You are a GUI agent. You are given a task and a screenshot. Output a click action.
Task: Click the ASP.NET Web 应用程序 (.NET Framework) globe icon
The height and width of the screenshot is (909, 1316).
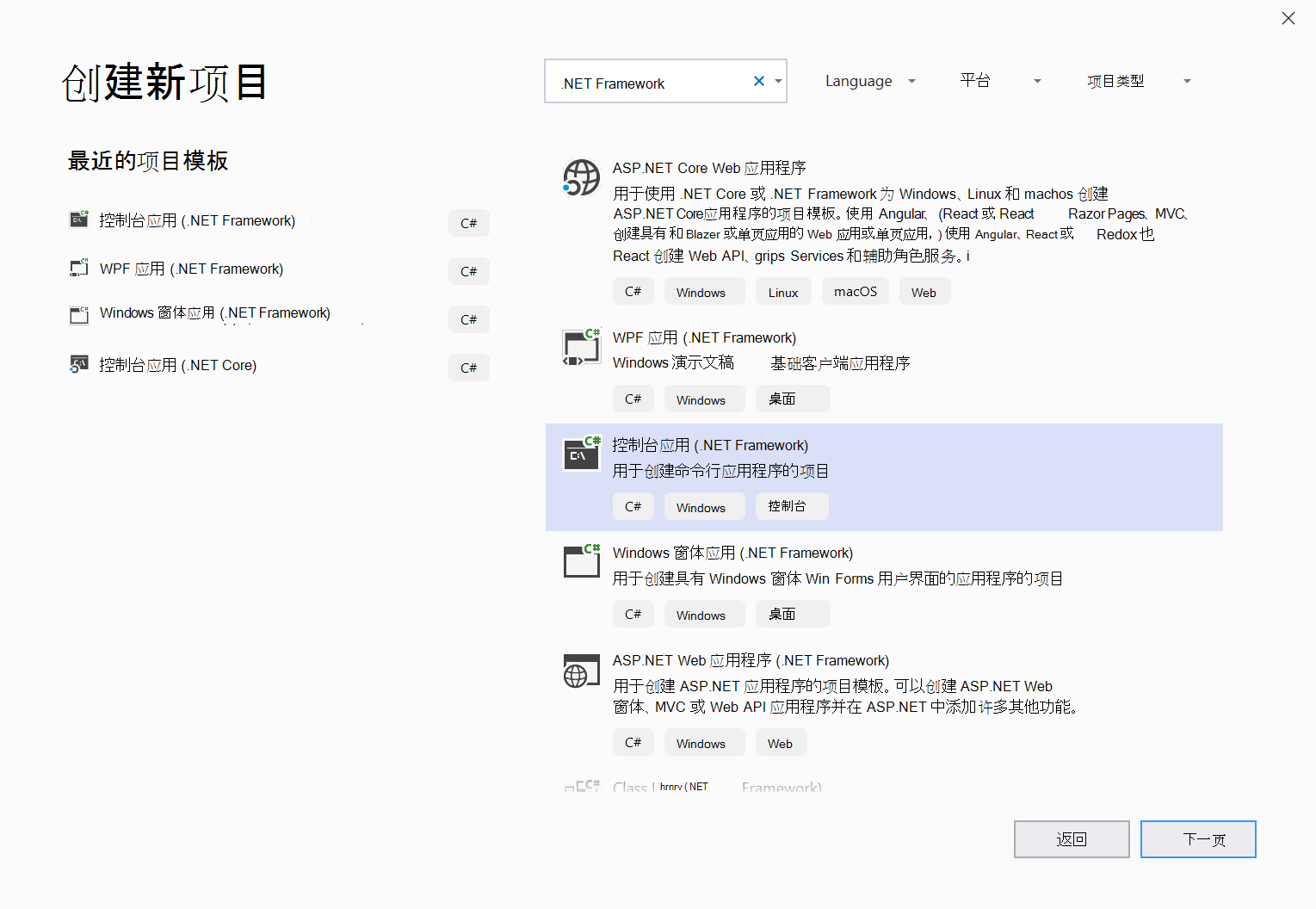(581, 671)
